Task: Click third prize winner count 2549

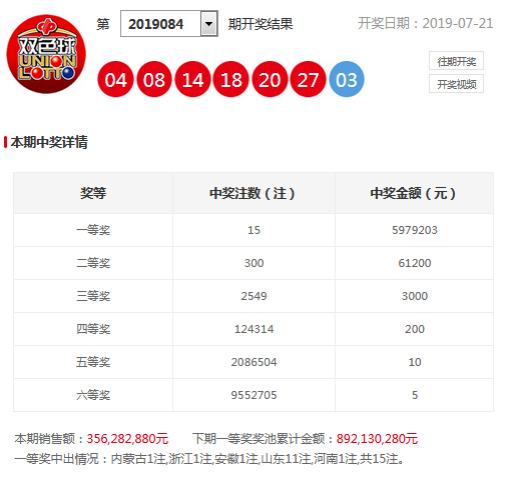Action: coord(254,296)
